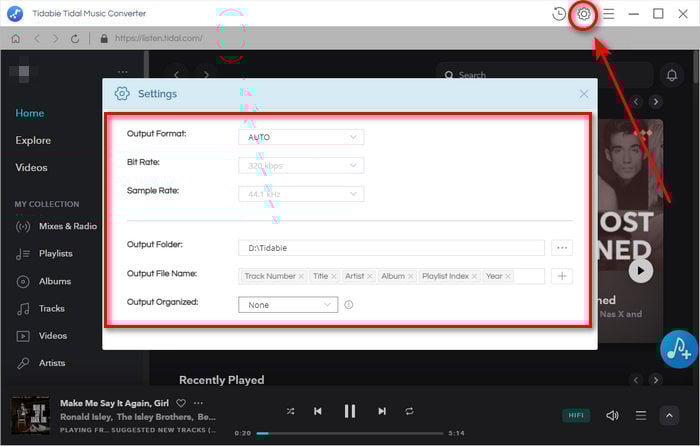Remove the Playlist Index tag
This screenshot has width=700, height=446.
[474, 276]
